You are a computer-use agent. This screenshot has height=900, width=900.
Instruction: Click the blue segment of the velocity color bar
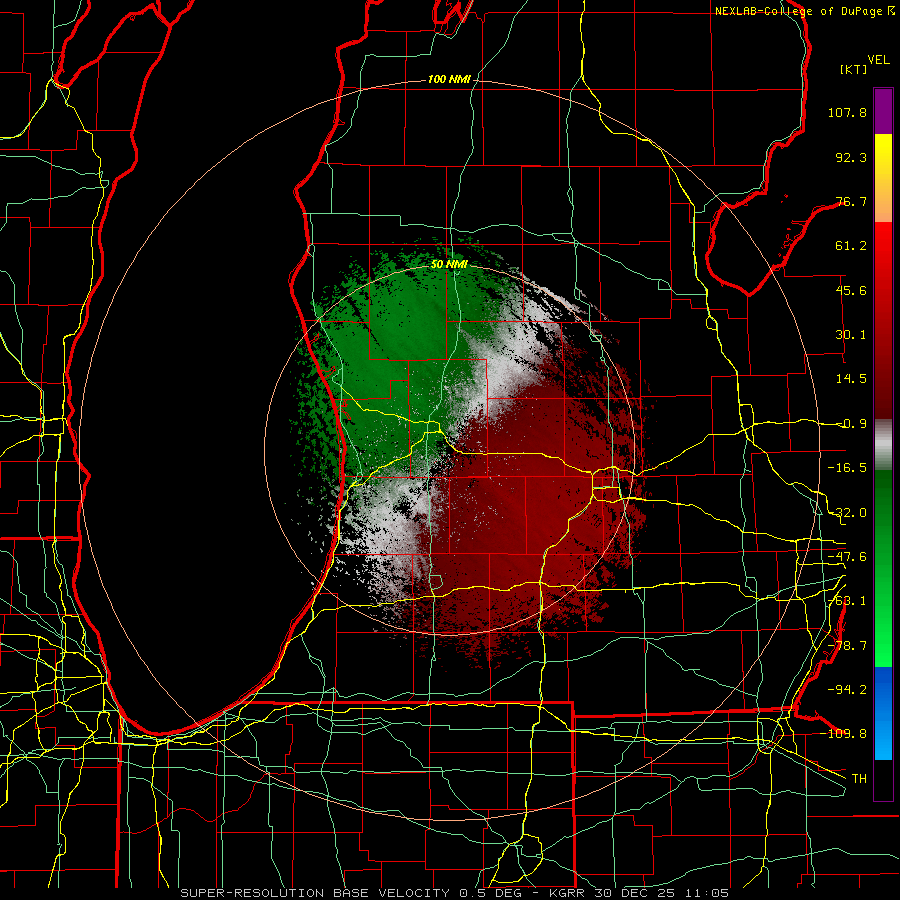pos(883,713)
